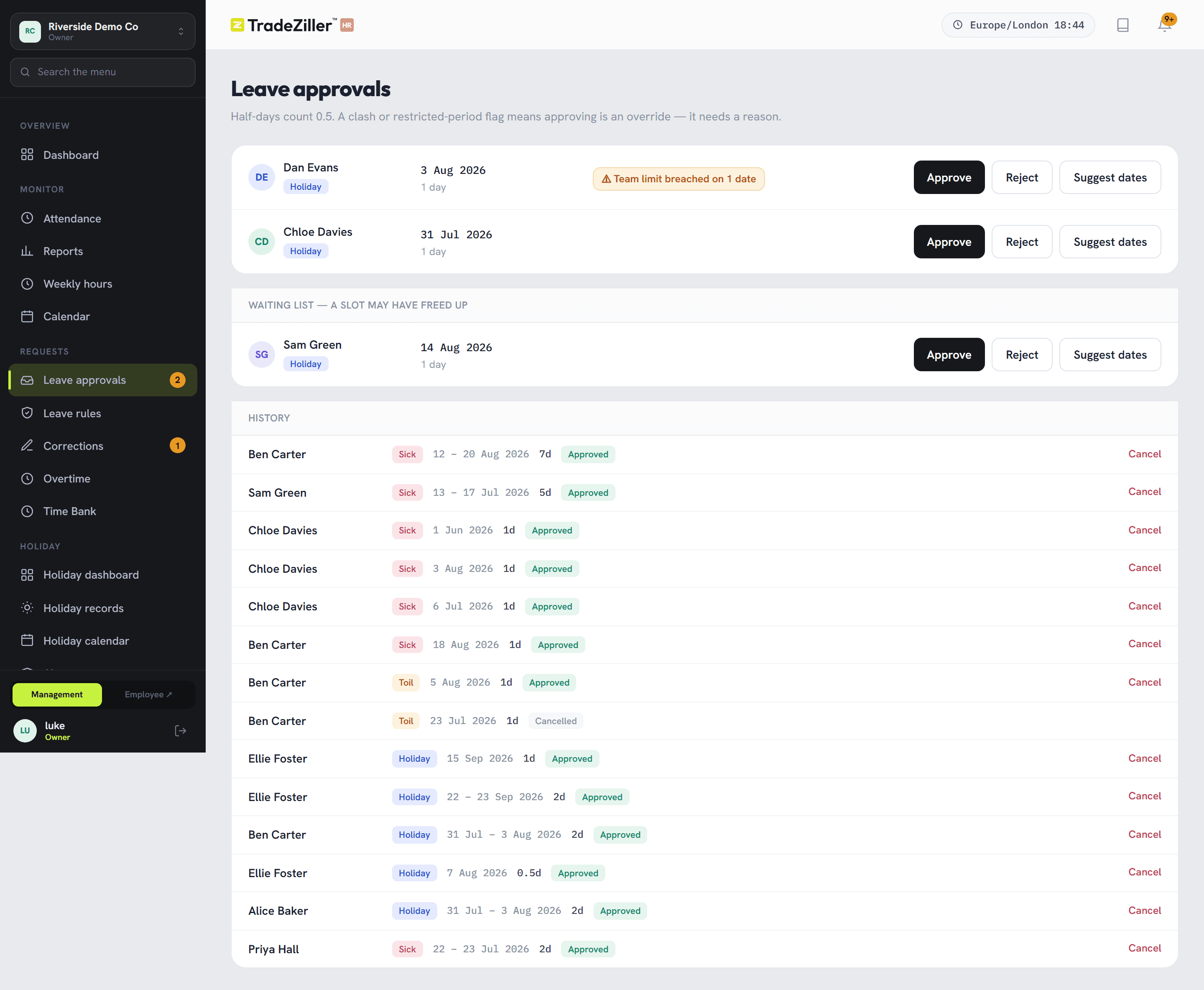Click the Calendar icon in Monitor section
1204x990 pixels.
point(27,316)
